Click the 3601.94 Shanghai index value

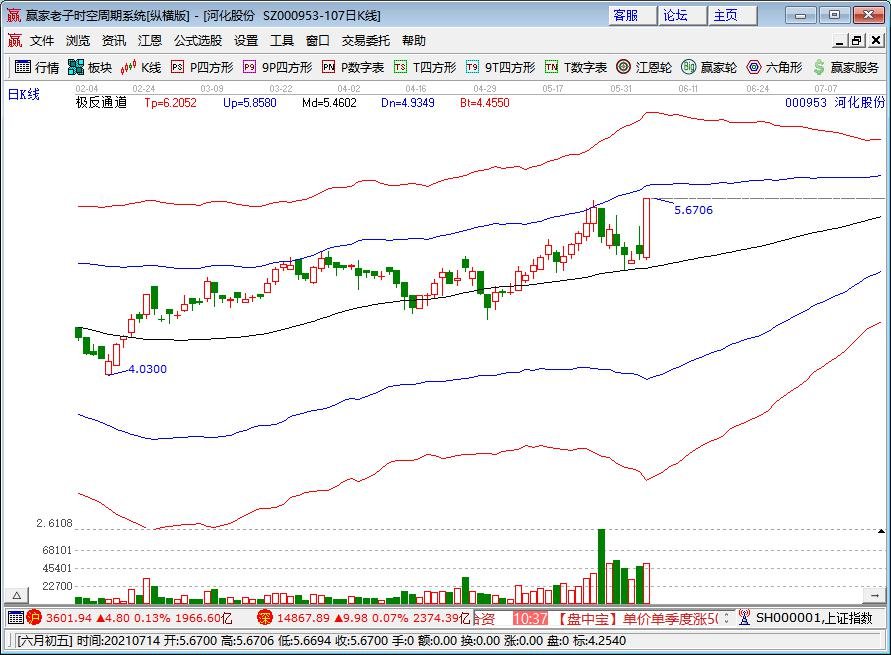click(x=69, y=618)
